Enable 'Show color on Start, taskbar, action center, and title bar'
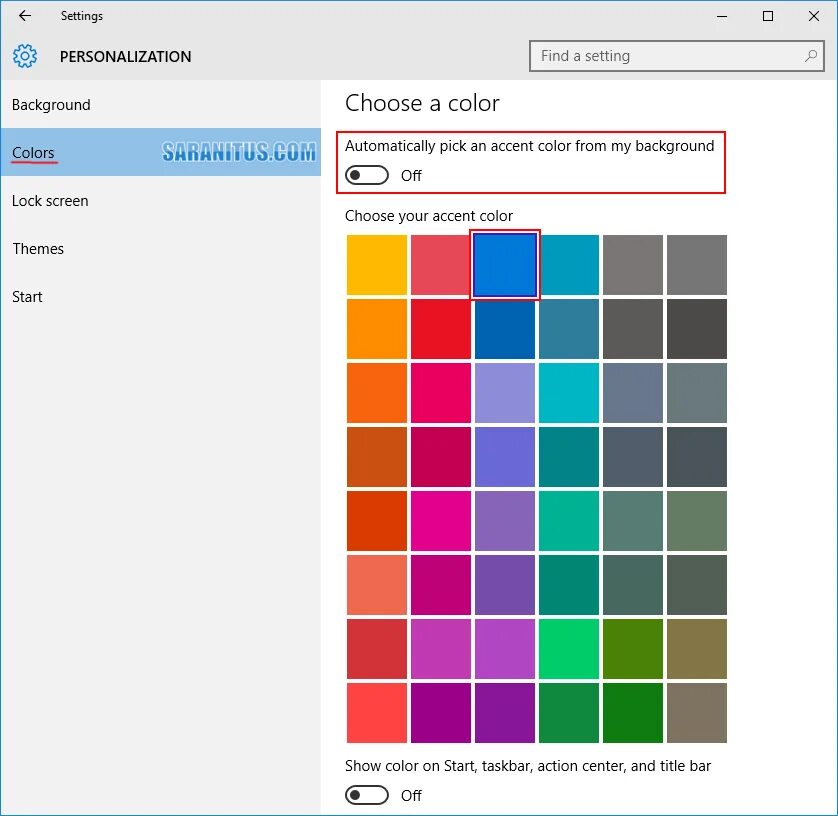Viewport: 838px width, 816px height. 366,795
